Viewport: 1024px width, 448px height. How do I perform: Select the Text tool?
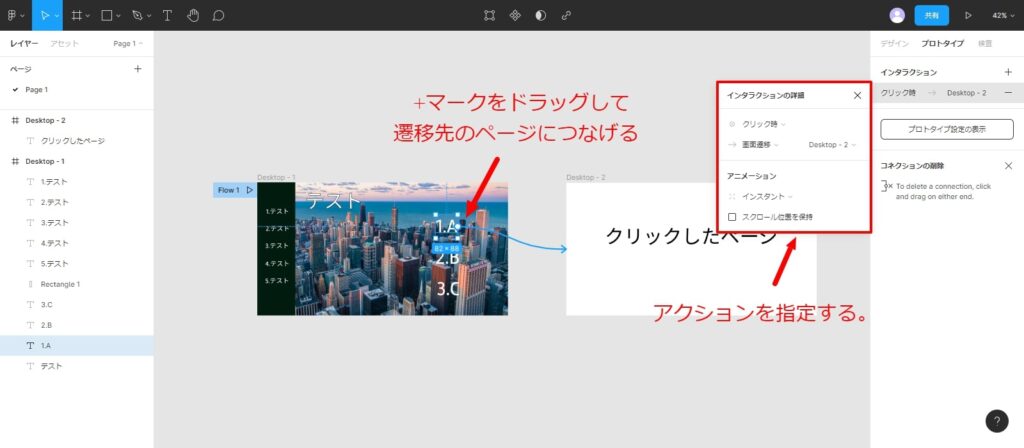pyautogui.click(x=167, y=15)
